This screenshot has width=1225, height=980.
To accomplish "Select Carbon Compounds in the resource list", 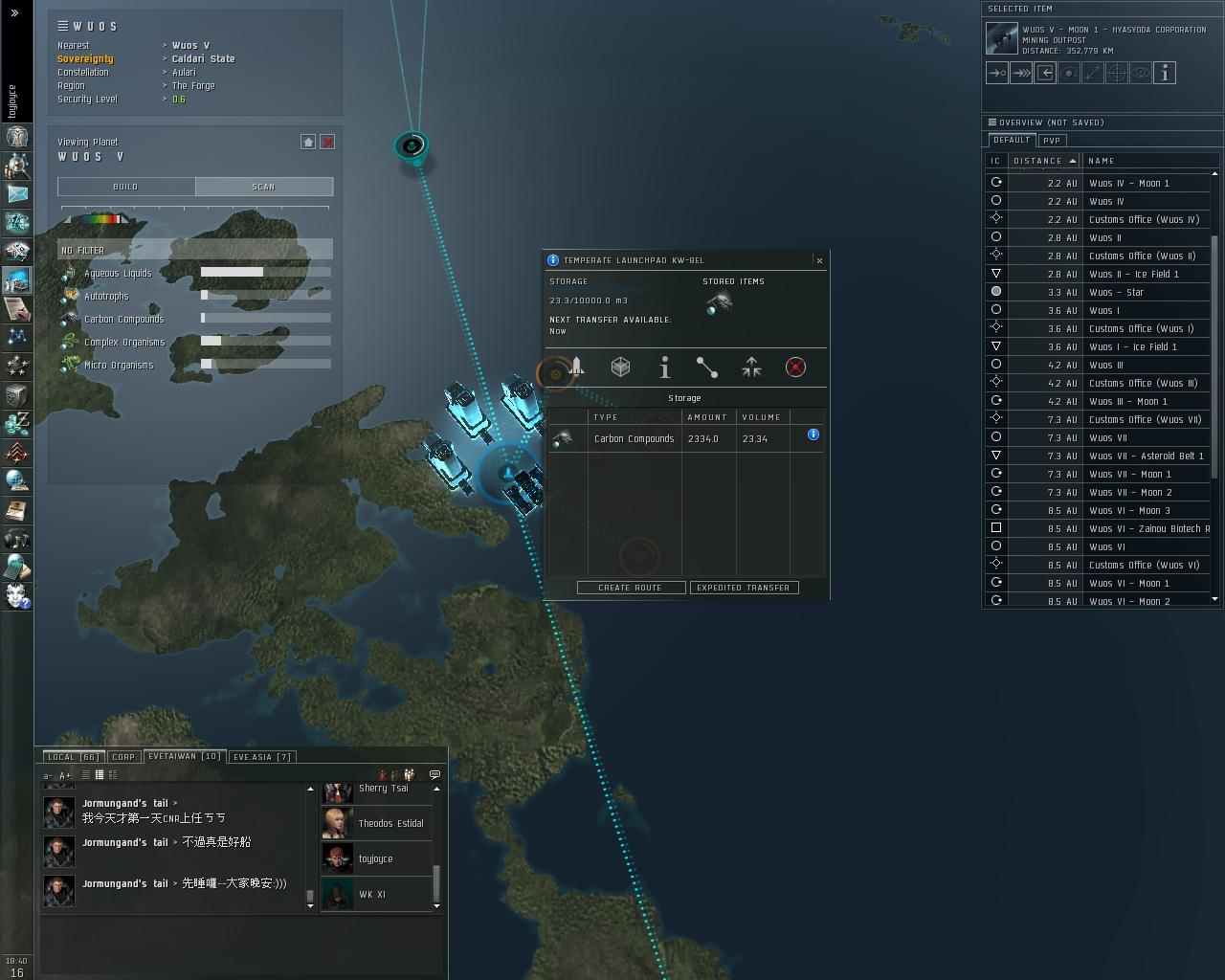I will pos(124,319).
